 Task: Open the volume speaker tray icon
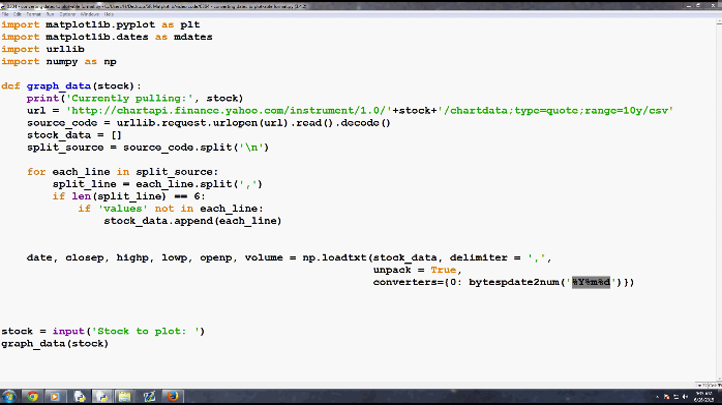click(685, 397)
